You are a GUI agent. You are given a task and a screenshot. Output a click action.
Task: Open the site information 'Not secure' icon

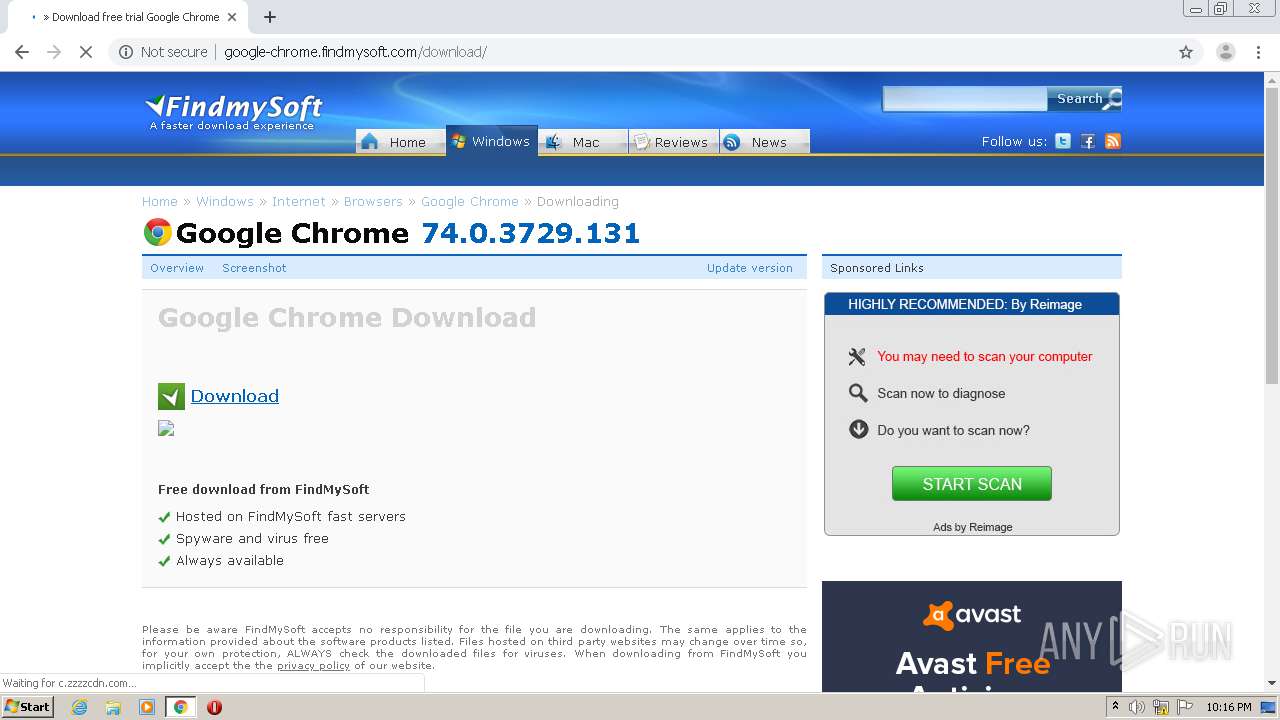[126, 52]
